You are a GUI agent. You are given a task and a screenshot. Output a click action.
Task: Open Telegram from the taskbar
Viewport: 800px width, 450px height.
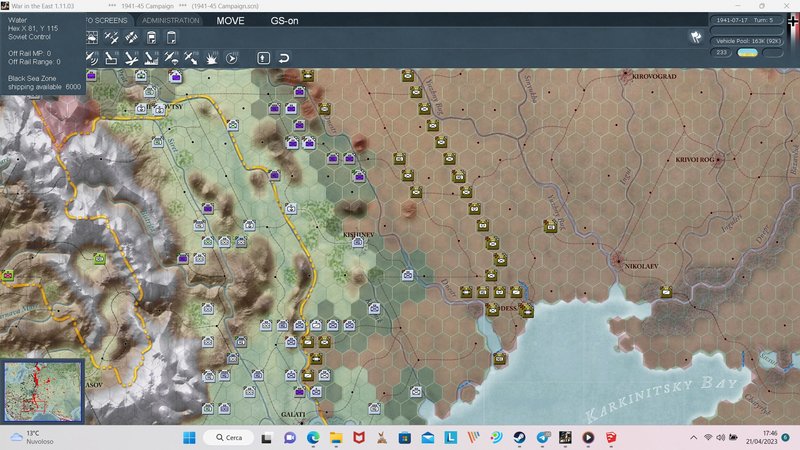click(x=542, y=438)
